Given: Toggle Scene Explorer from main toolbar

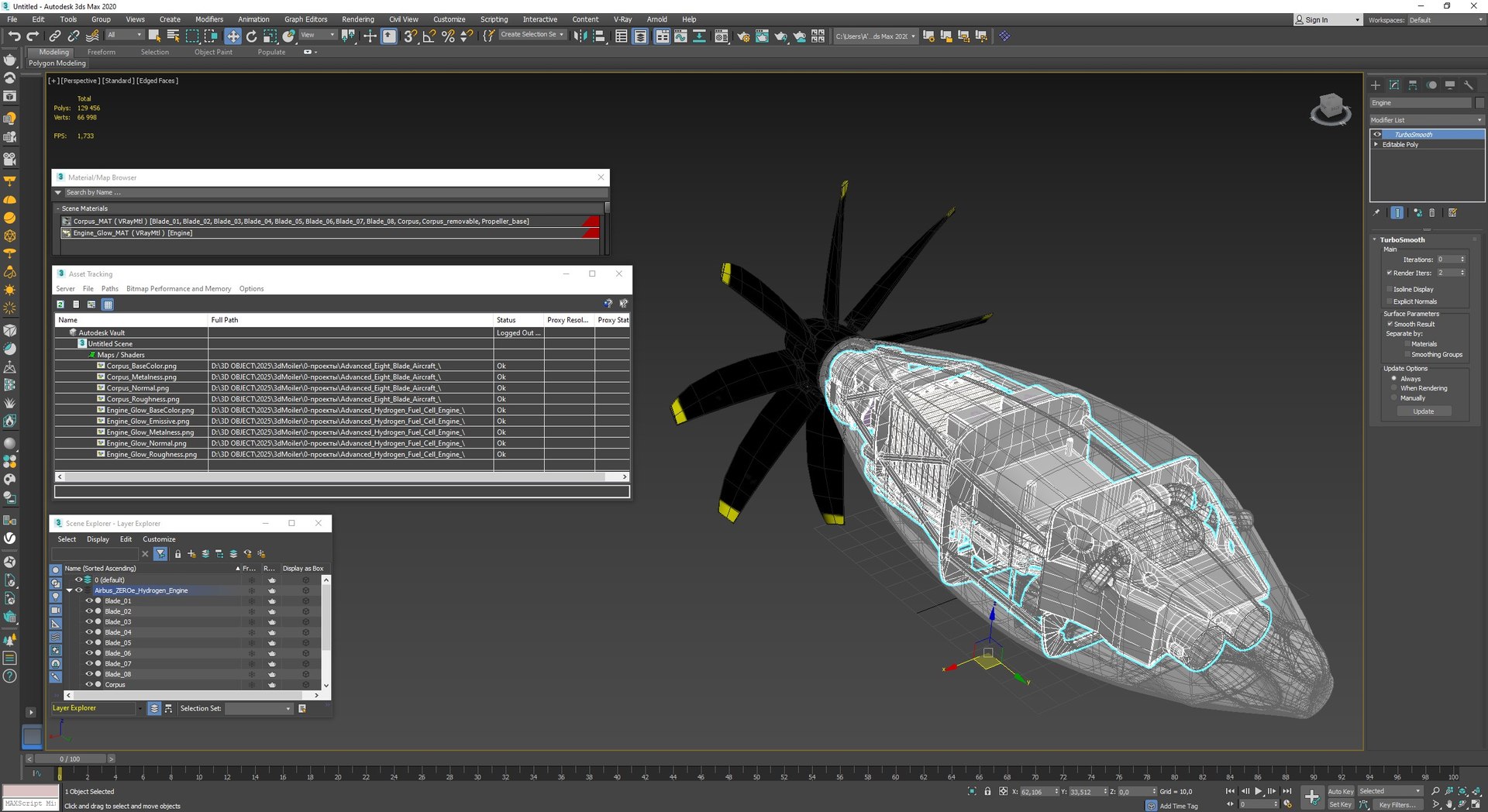Looking at the screenshot, I should 621,36.
